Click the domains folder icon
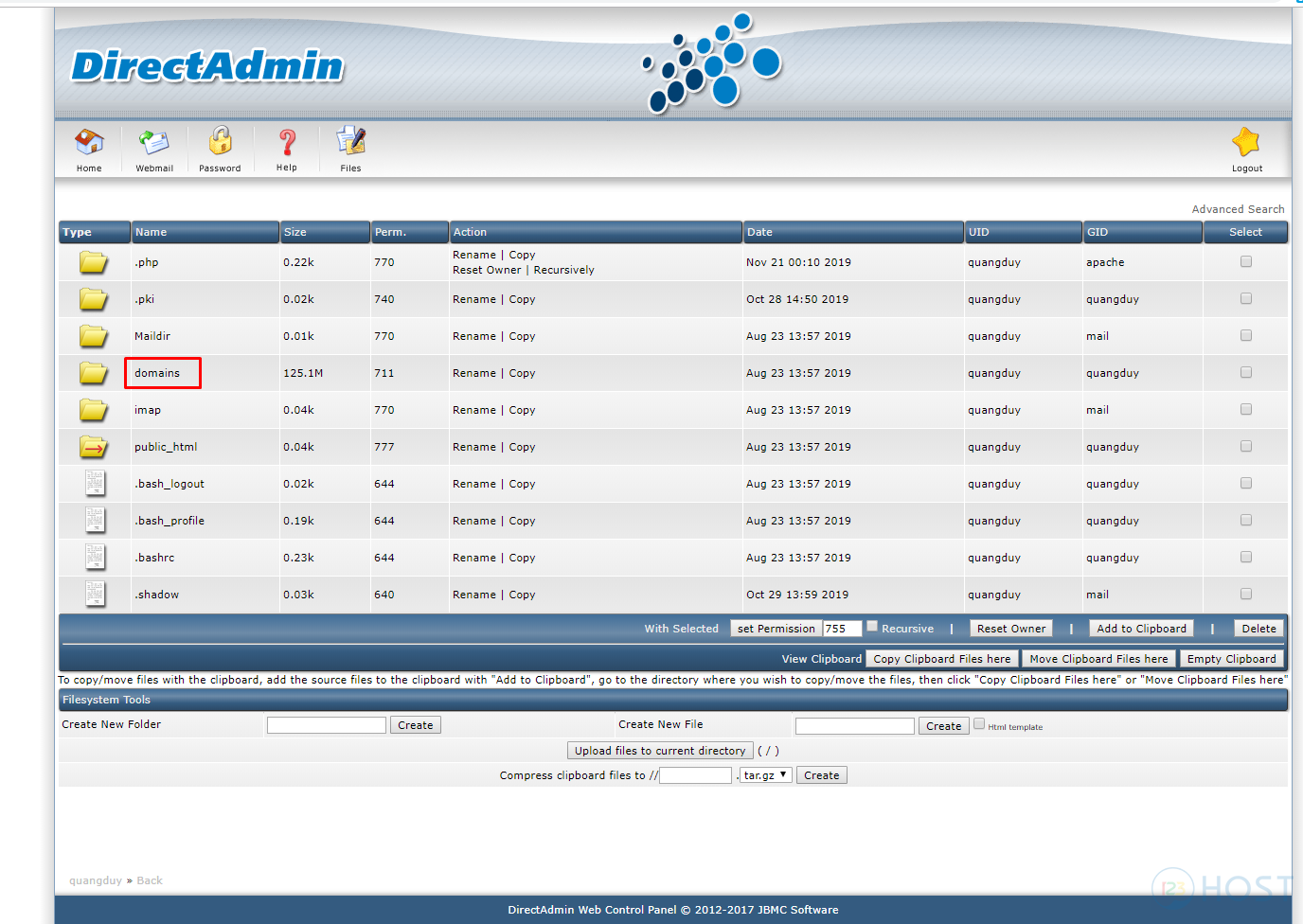1303x924 pixels. pos(93,373)
